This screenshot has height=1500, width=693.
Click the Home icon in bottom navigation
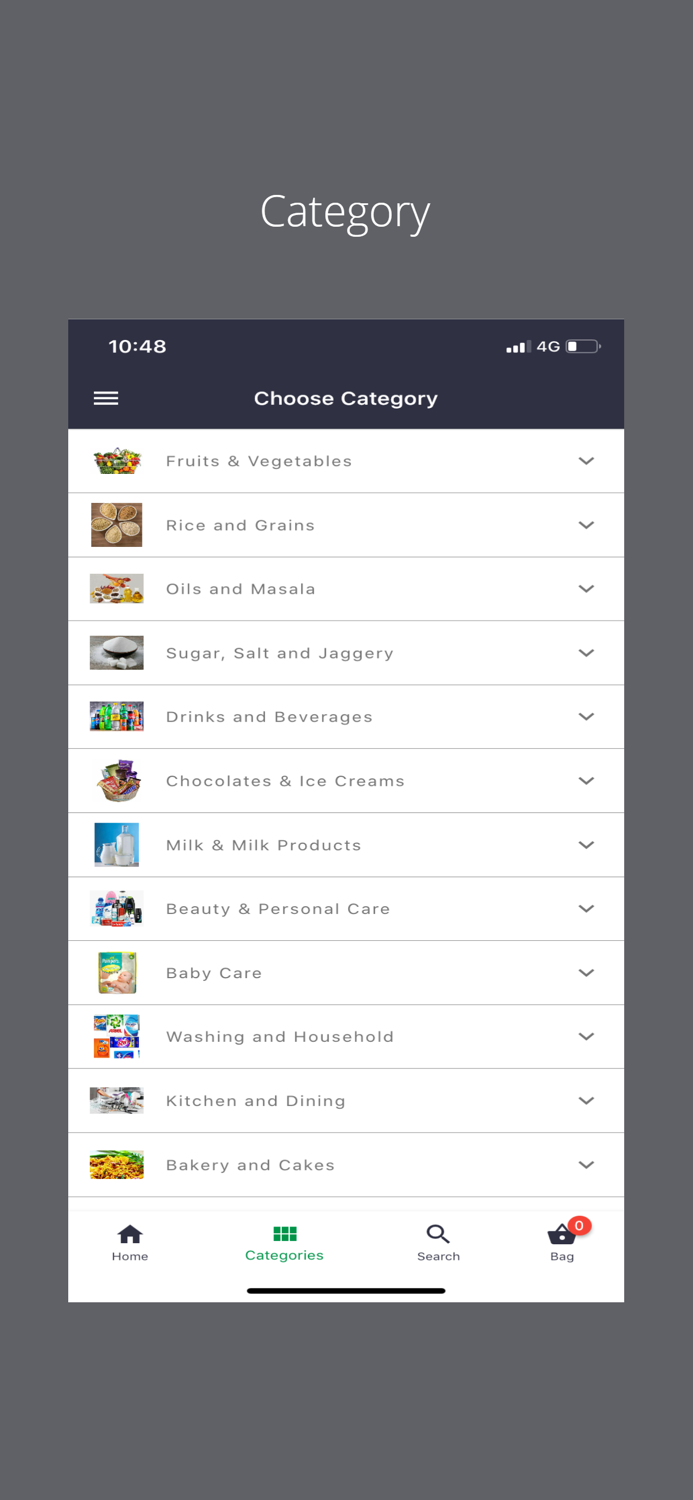click(129, 1235)
